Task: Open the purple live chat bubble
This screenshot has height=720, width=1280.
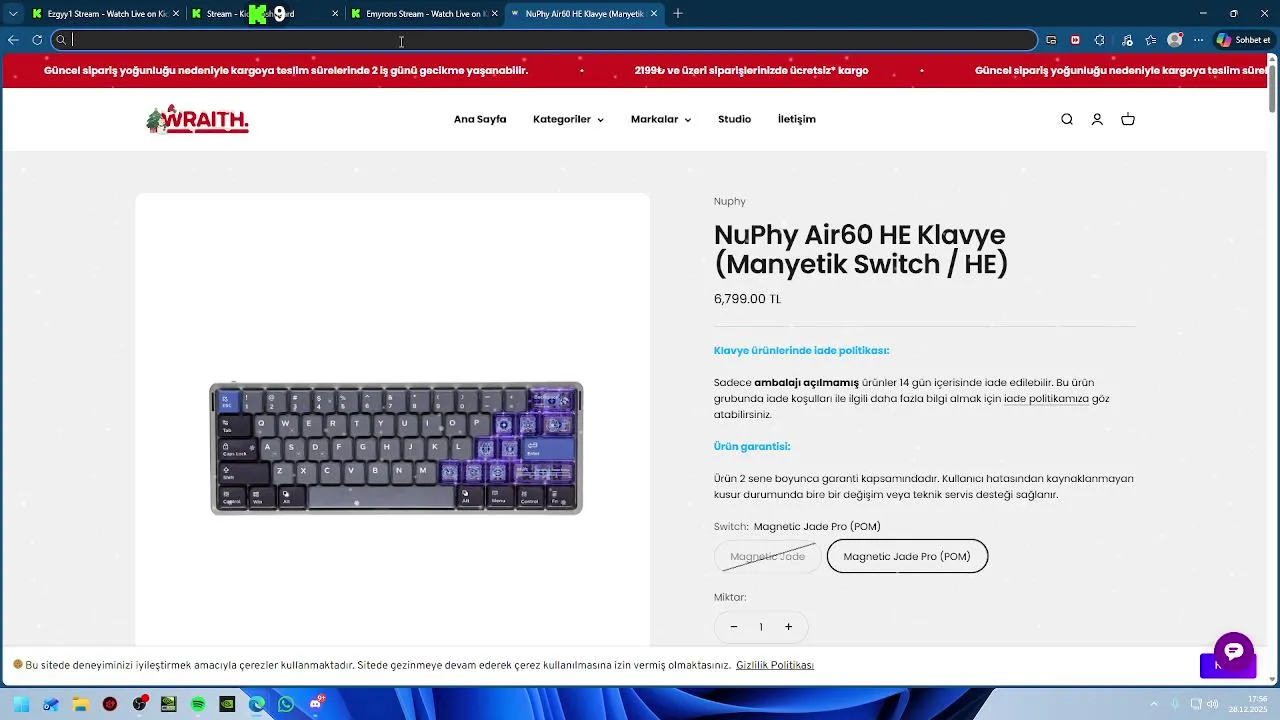Action: pyautogui.click(x=1234, y=652)
